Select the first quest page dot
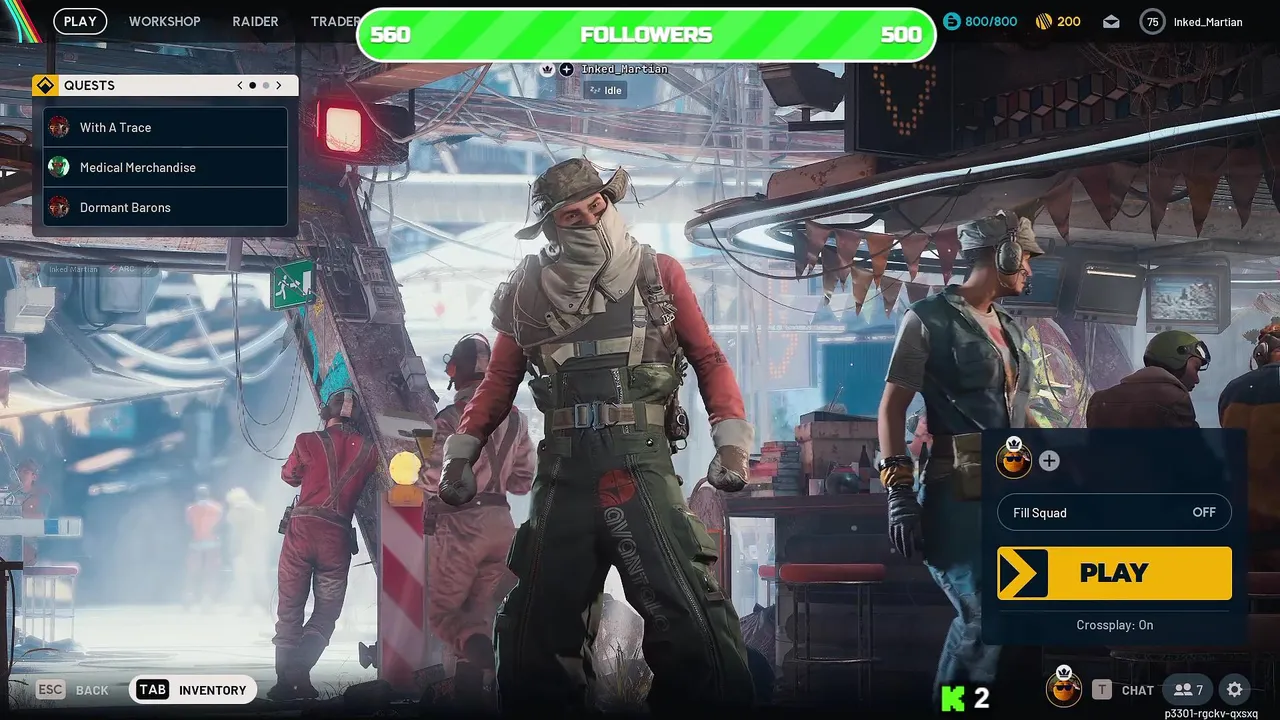 pyautogui.click(x=252, y=86)
